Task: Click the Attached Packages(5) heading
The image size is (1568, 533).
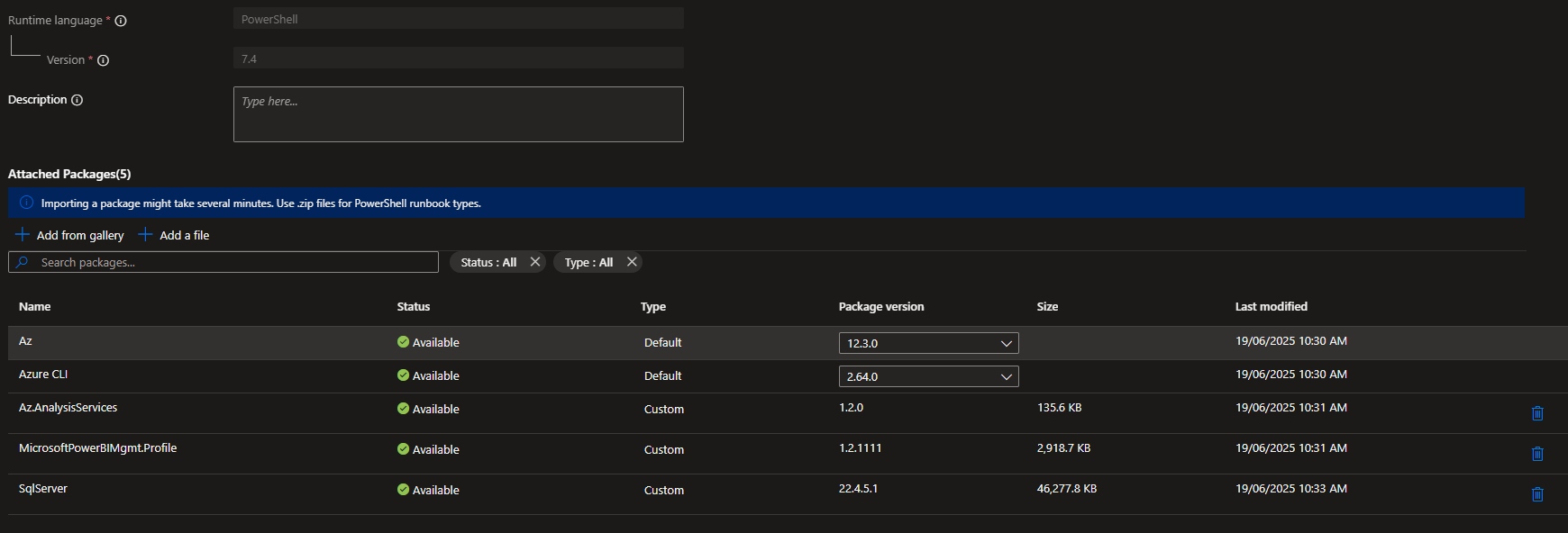Action: coord(69,174)
